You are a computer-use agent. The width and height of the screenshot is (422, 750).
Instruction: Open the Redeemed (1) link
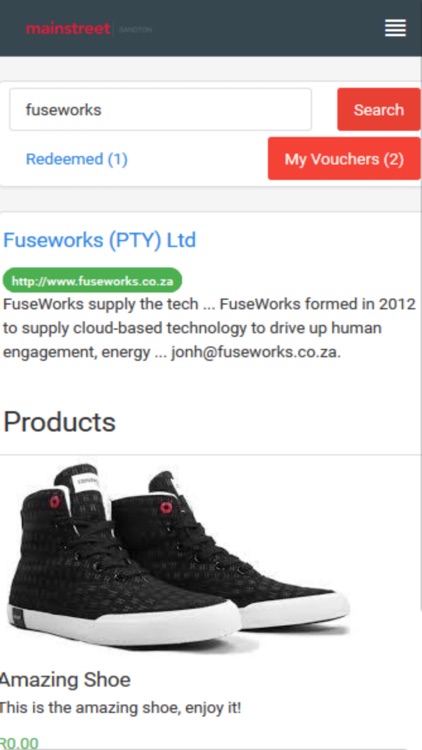(x=77, y=159)
